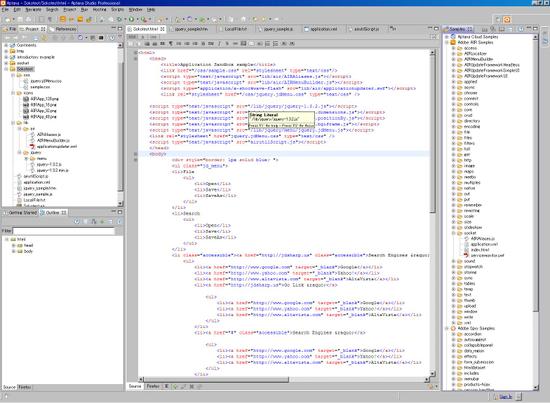
Task: Click the Adobe AIR Samples orange icon
Action: click(453, 42)
